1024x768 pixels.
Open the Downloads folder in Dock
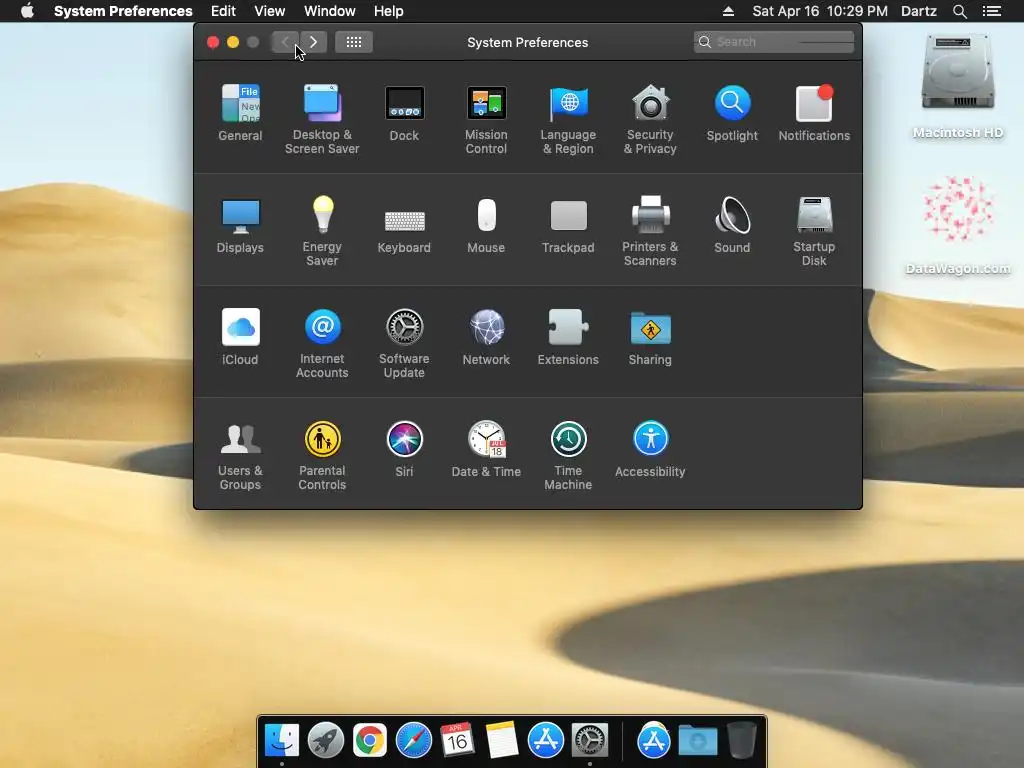tap(697, 741)
